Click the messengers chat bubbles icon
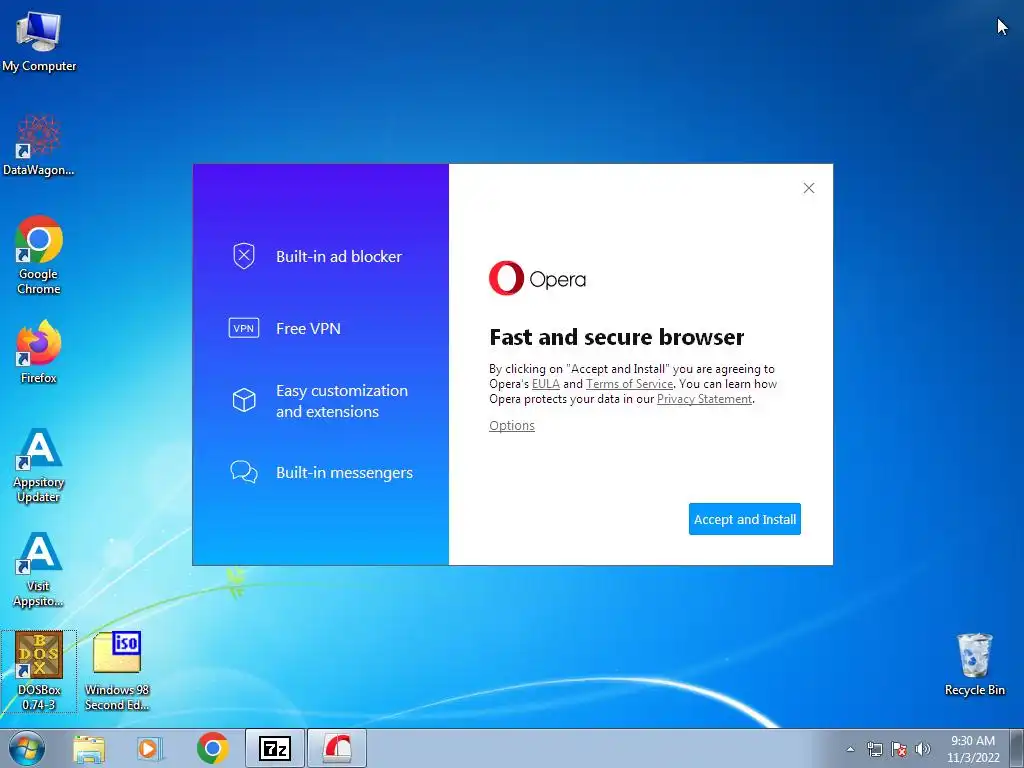This screenshot has width=1024, height=768. point(244,472)
